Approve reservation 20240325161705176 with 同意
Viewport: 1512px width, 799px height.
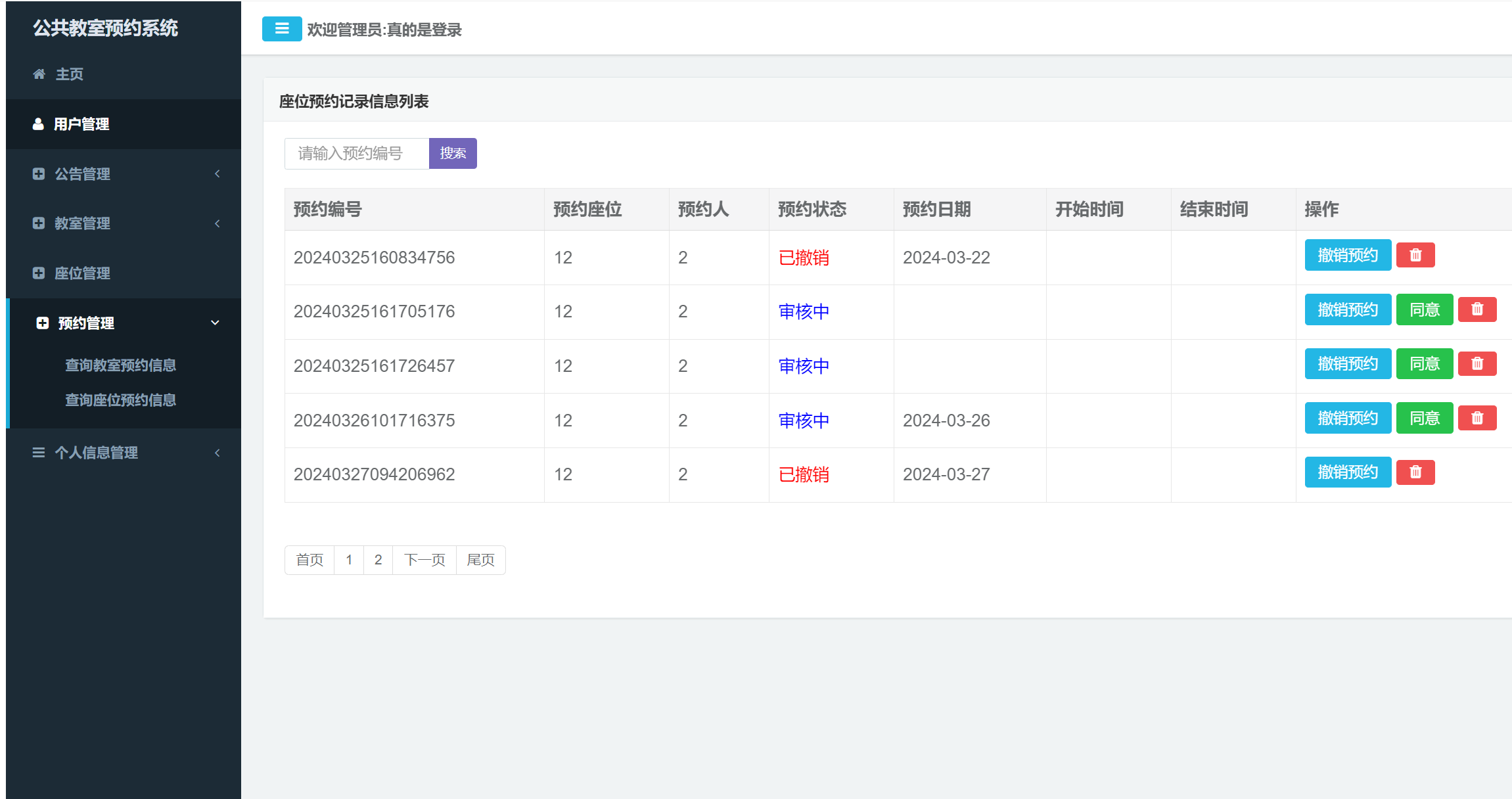(x=1424, y=309)
